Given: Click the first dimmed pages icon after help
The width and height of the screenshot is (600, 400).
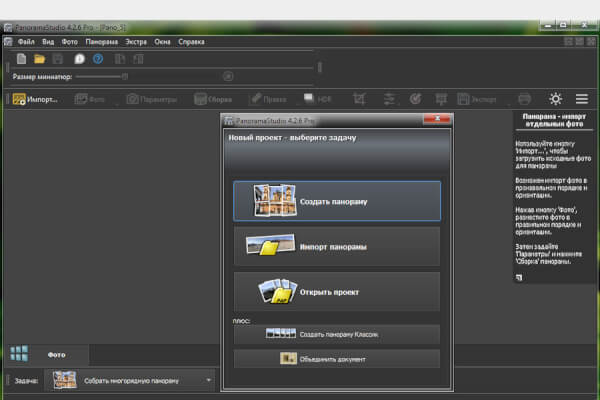Looking at the screenshot, I should coord(120,59).
